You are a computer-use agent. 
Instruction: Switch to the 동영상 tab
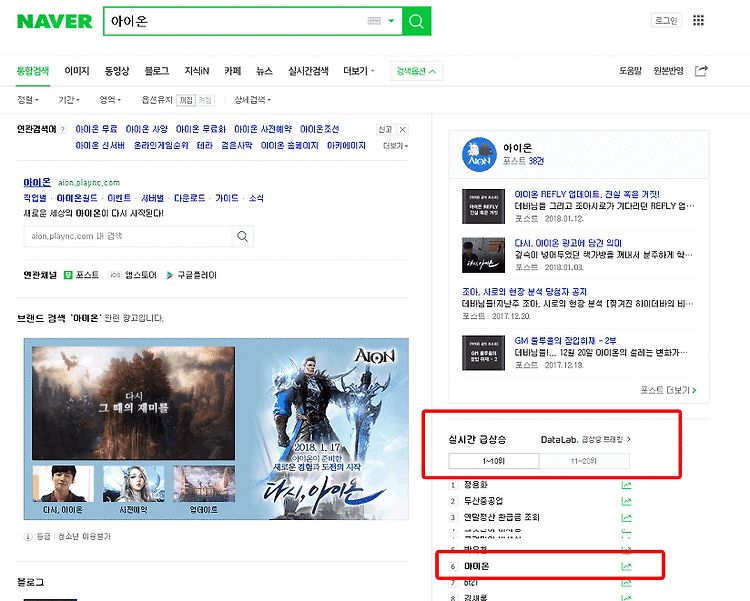pyautogui.click(x=117, y=71)
